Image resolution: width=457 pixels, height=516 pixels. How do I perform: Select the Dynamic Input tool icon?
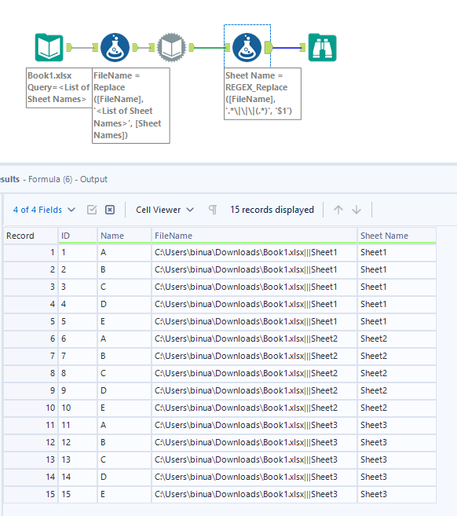tap(171, 47)
